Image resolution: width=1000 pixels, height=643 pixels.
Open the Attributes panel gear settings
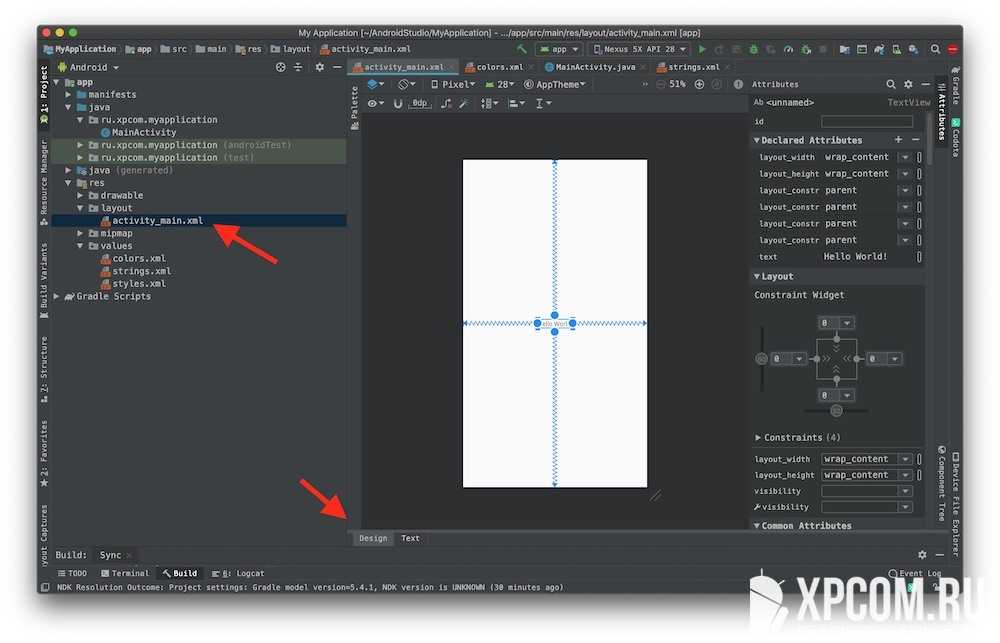pyautogui.click(x=908, y=85)
